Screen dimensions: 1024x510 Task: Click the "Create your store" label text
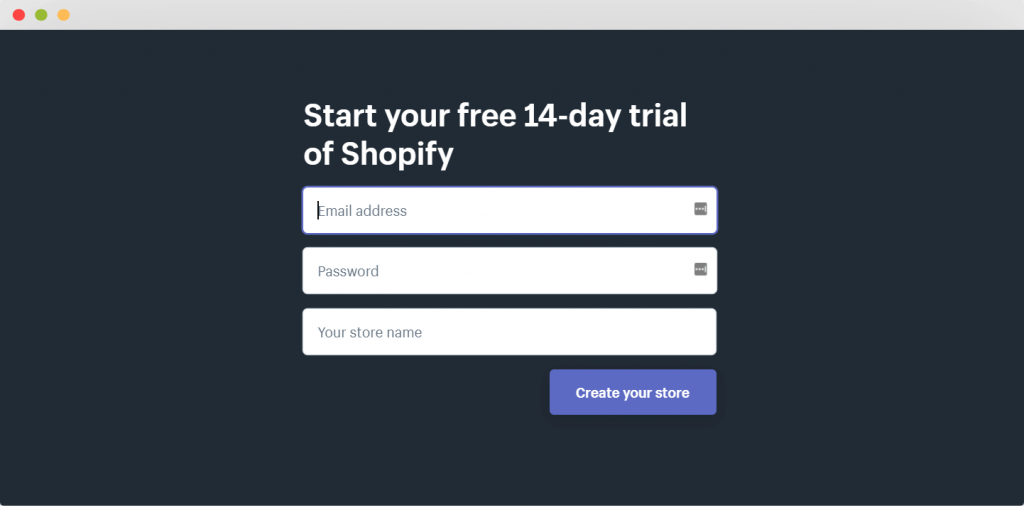[632, 393]
